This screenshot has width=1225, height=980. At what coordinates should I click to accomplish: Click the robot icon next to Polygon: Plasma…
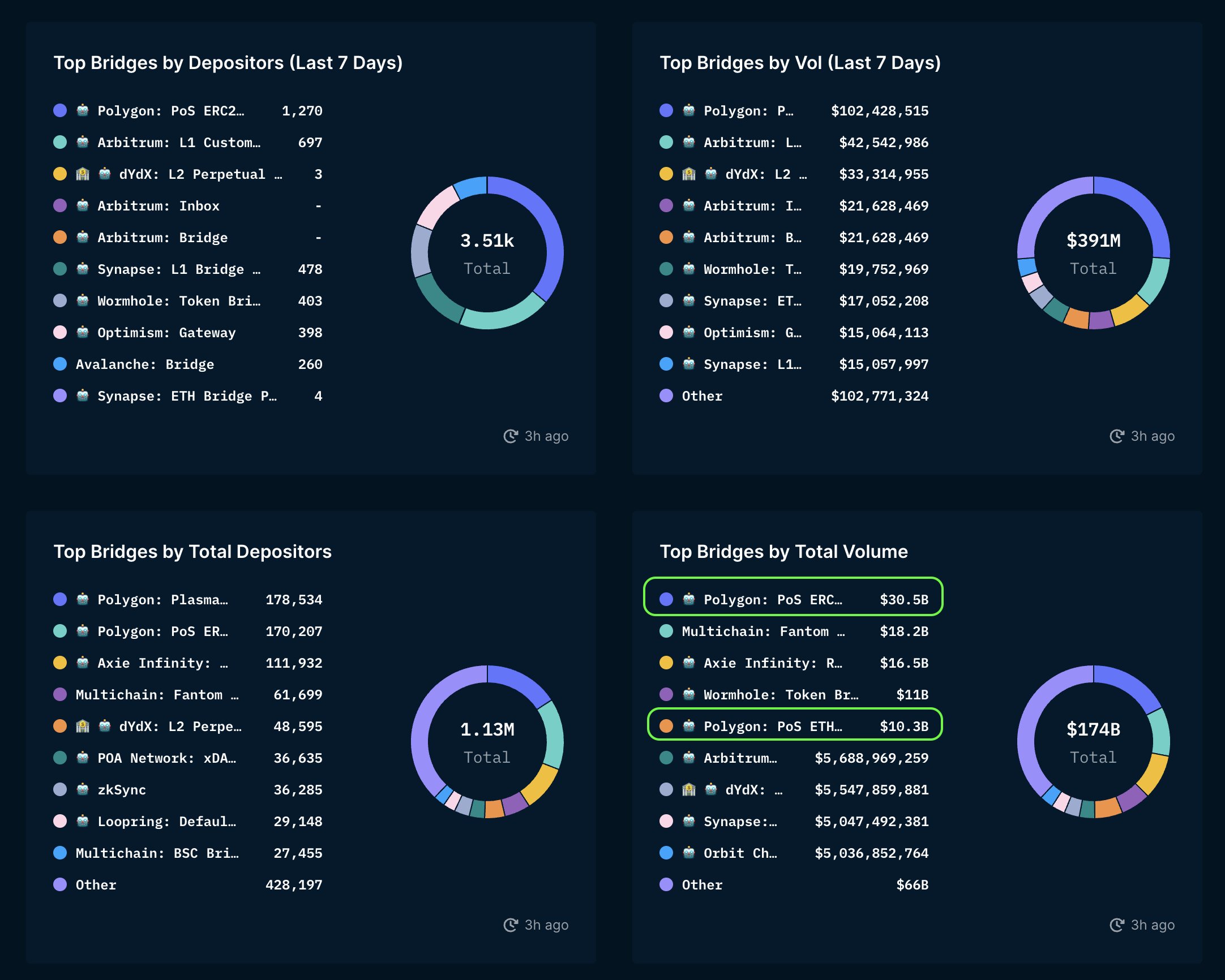[83, 599]
